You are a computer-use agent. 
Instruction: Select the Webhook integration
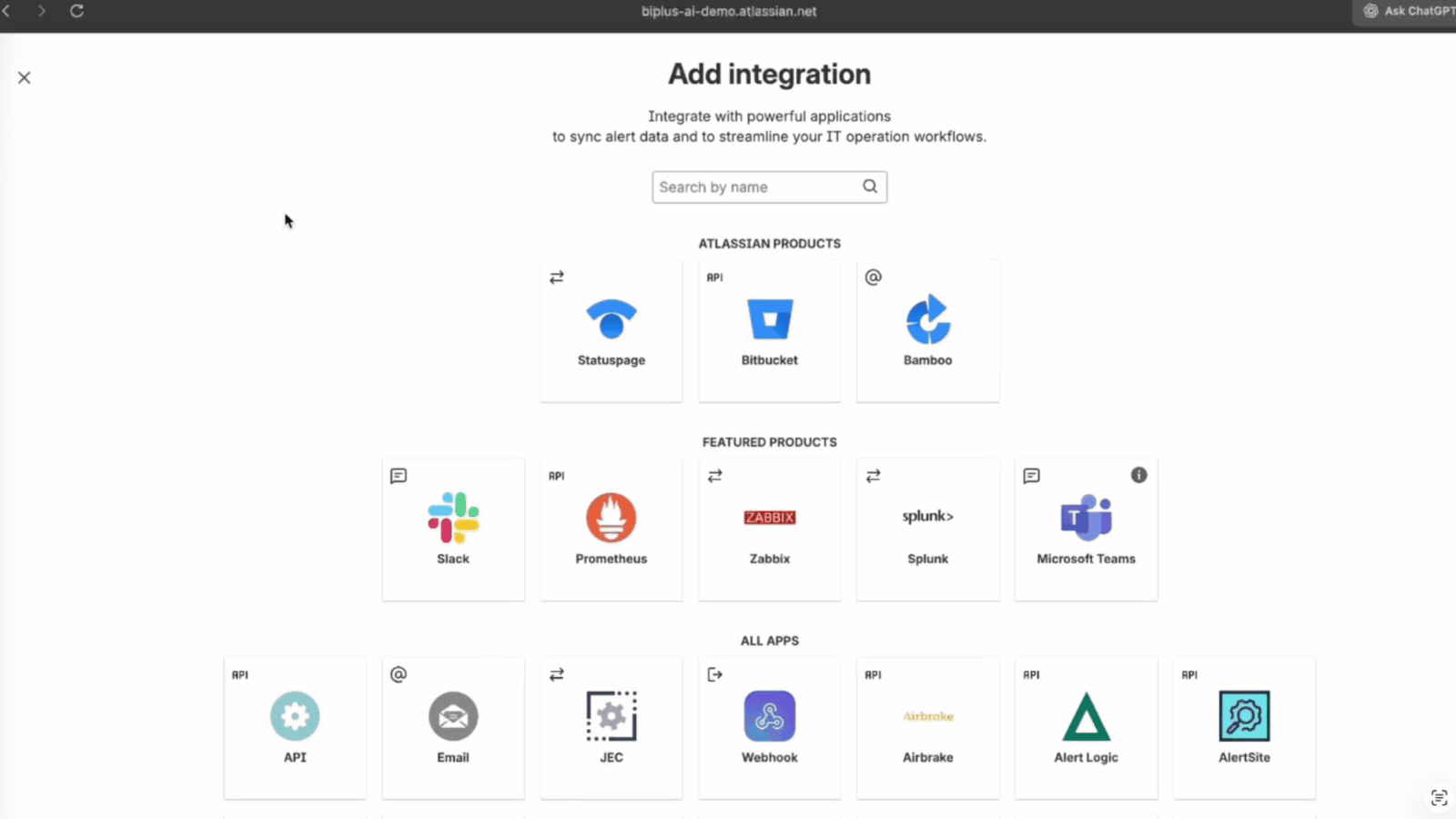point(769,728)
